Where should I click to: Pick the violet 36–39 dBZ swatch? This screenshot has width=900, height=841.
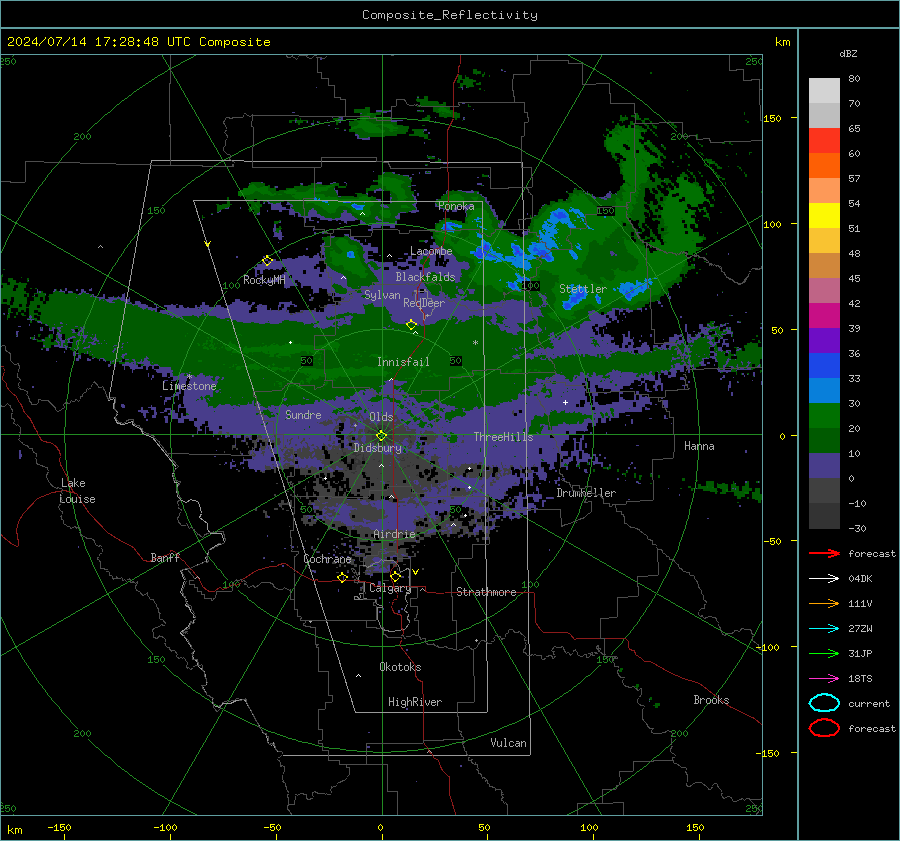pos(824,341)
